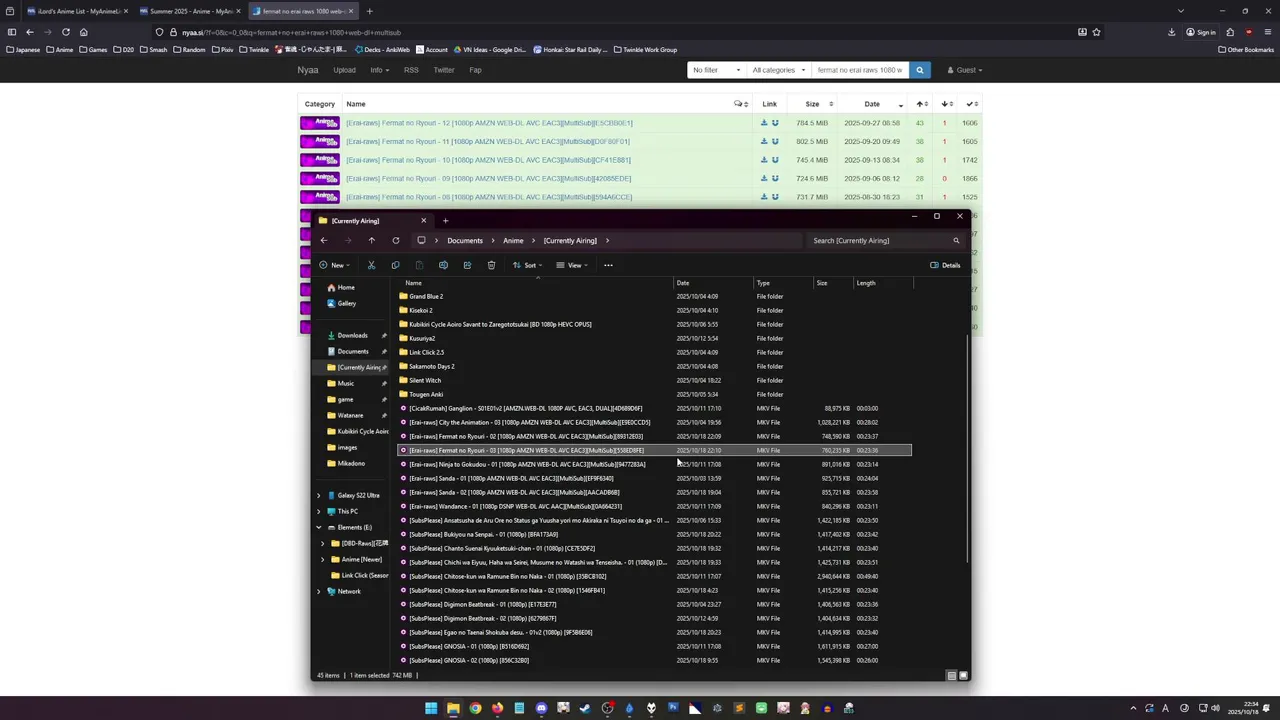Expand Network in the navigation pane

[319, 591]
